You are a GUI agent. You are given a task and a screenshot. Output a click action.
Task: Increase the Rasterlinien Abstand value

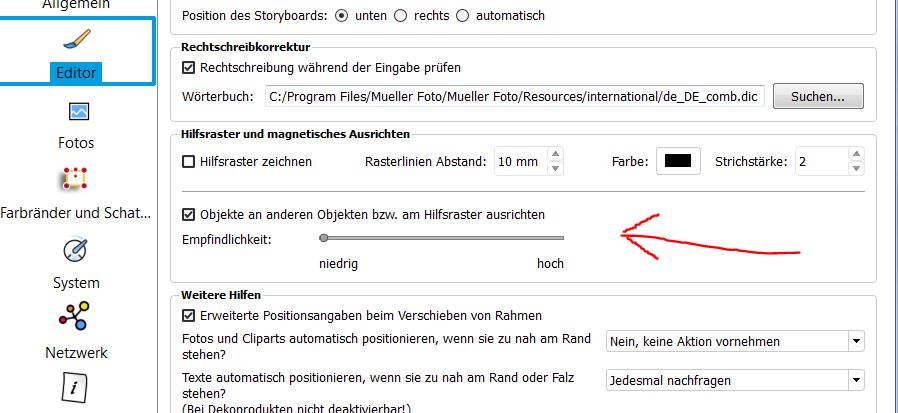click(x=556, y=155)
